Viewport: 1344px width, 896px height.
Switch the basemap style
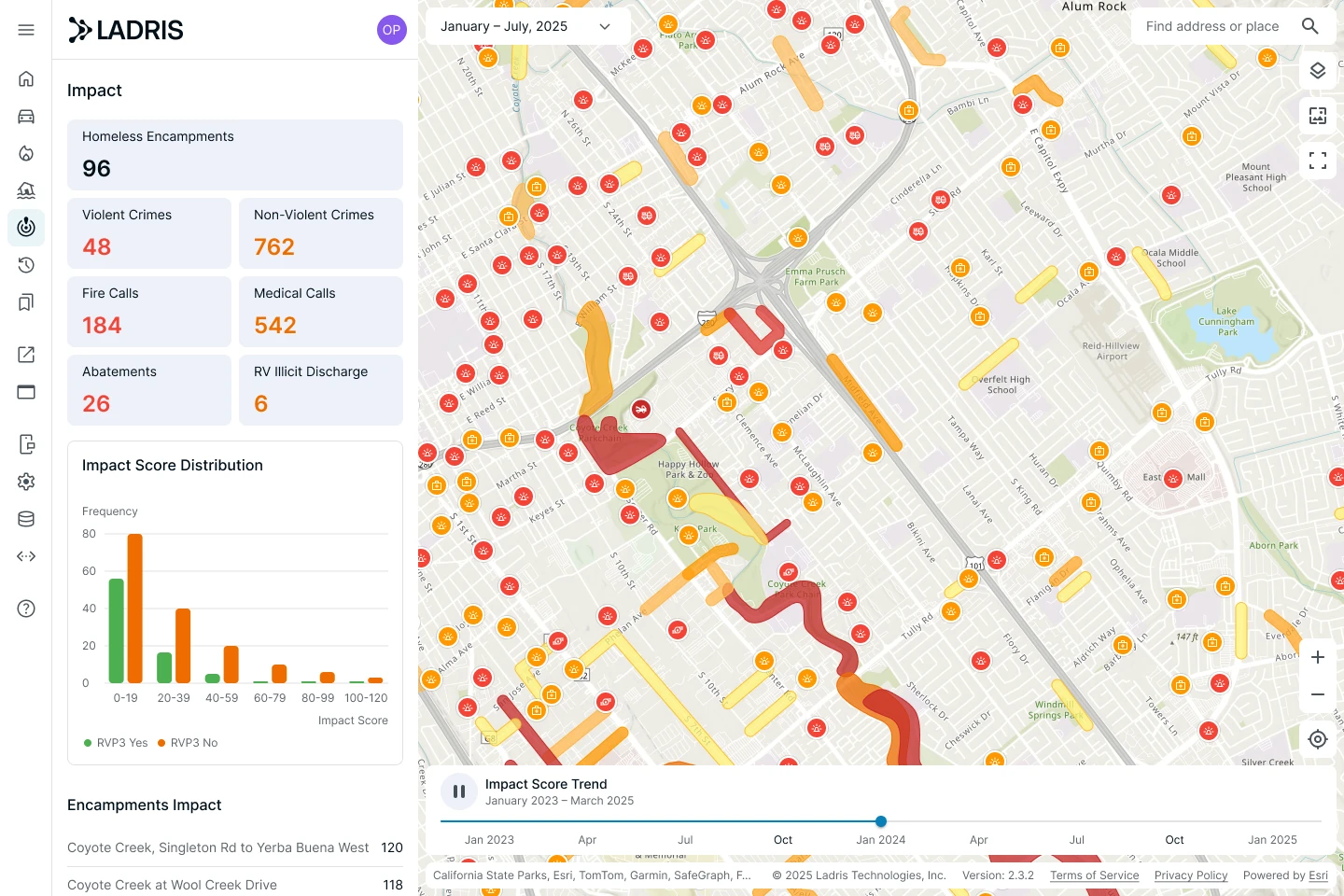click(1318, 115)
